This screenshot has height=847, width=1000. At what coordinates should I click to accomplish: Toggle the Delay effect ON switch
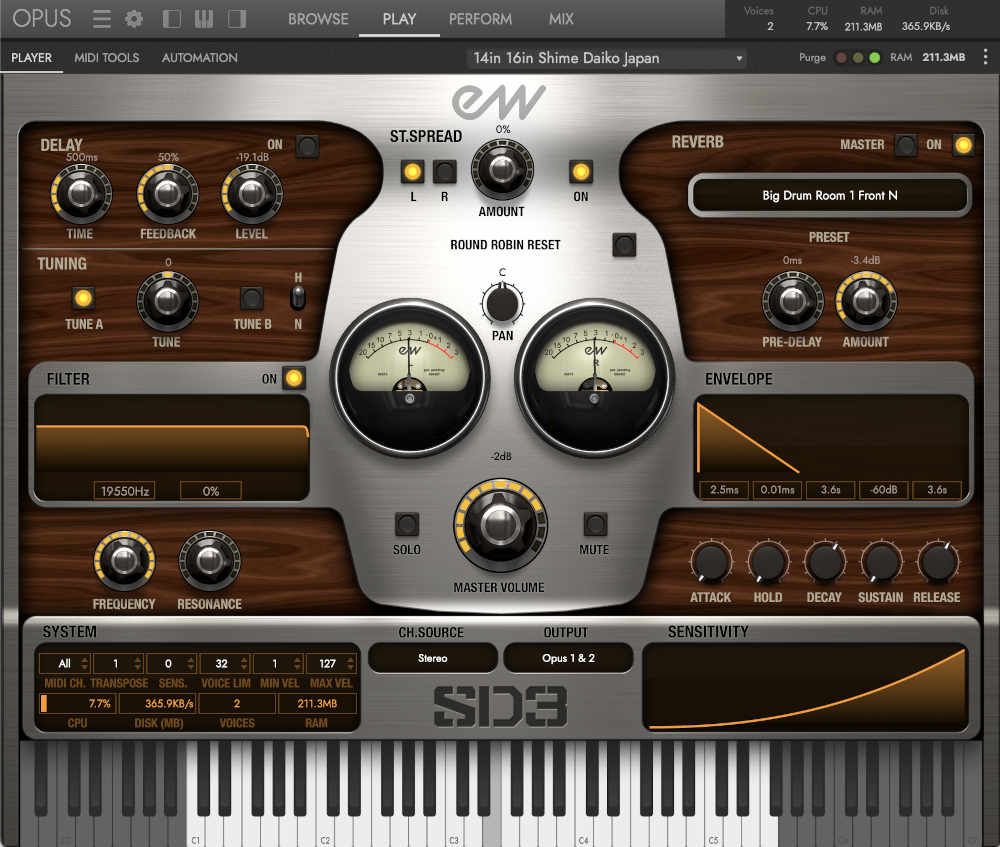point(307,146)
